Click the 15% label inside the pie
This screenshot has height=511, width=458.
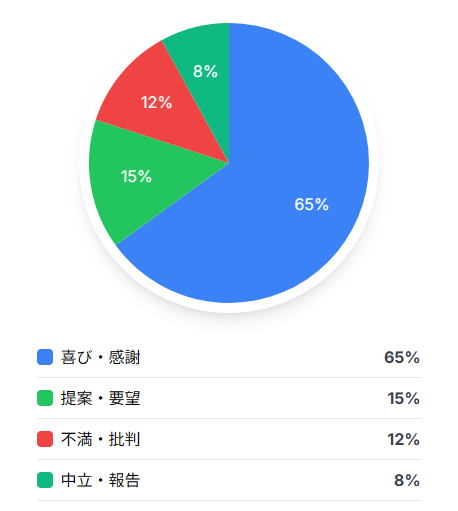pyautogui.click(x=136, y=176)
